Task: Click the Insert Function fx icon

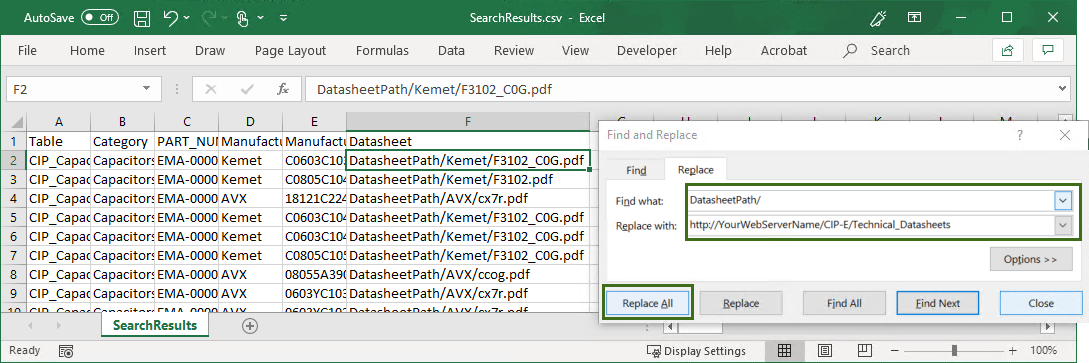Action: (283, 89)
